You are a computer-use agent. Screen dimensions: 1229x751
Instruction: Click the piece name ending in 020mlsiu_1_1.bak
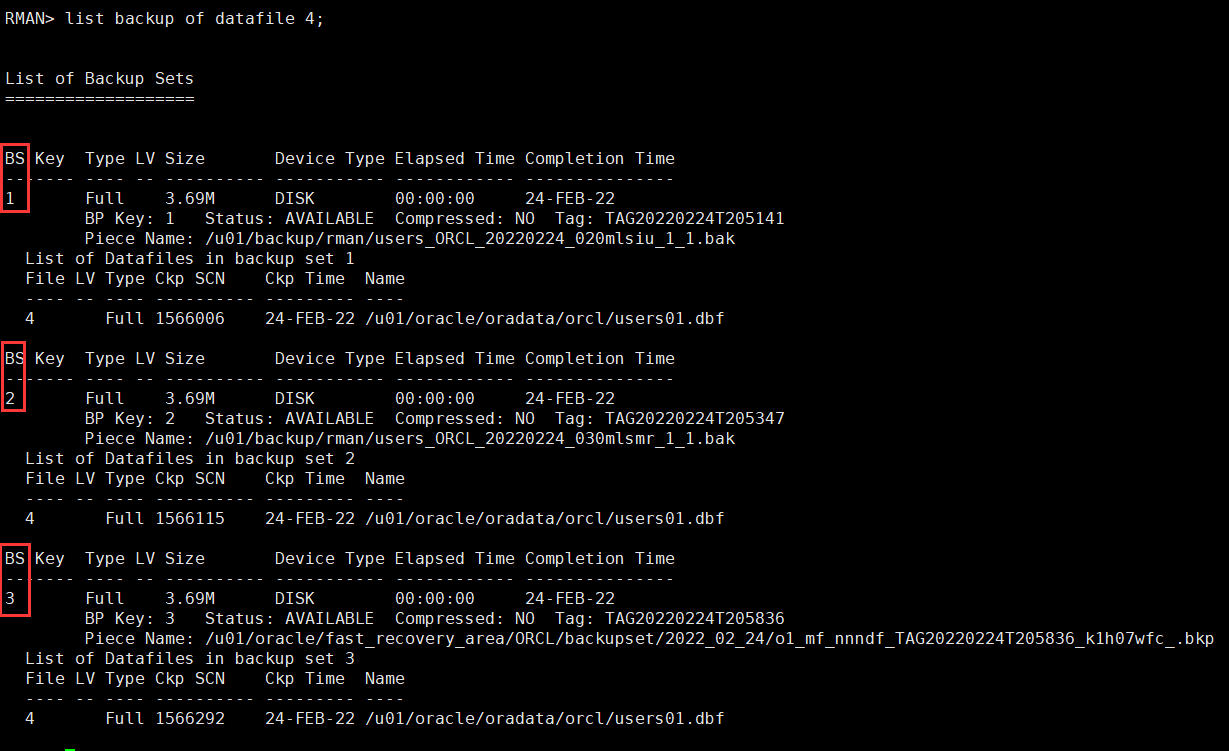click(469, 238)
